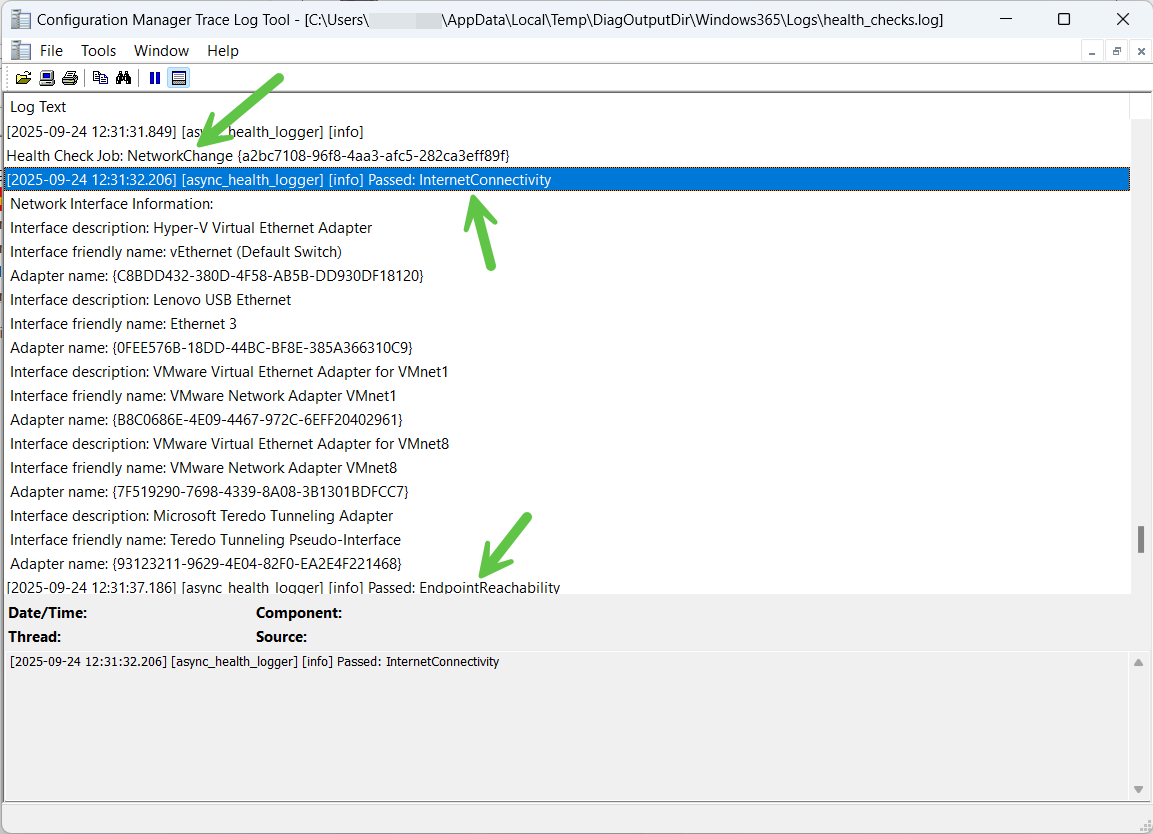Click the Open on Server computer icon
1153x834 pixels.
[x=46, y=78]
